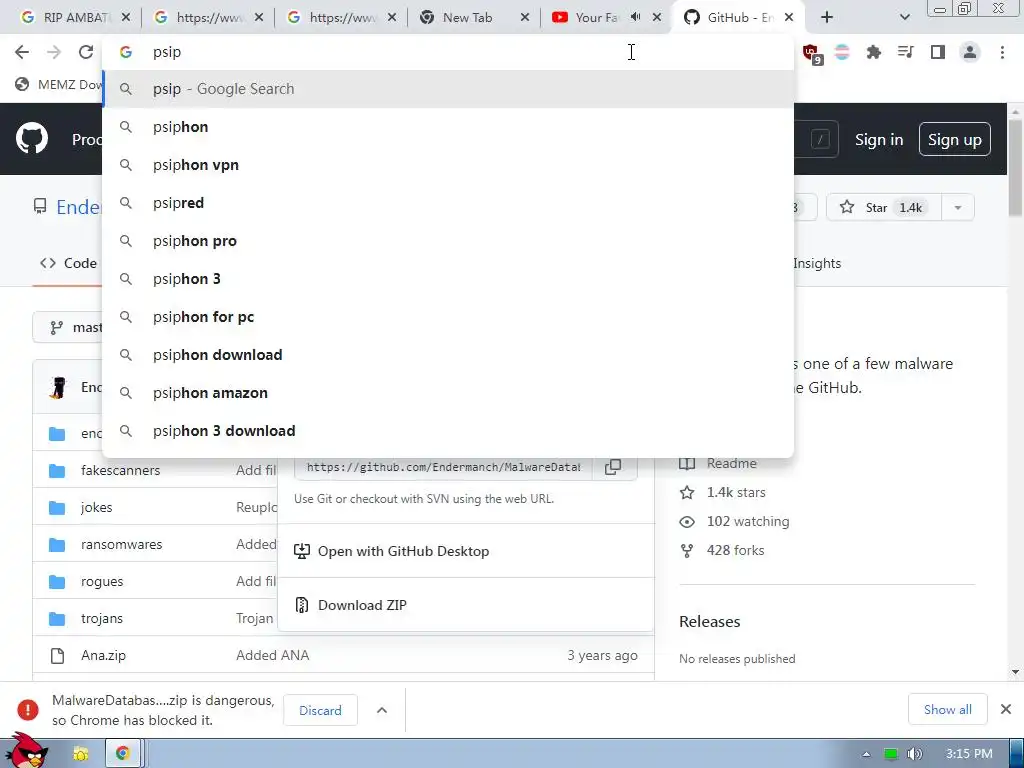Open the ransomwares folder
Screen dimensions: 1024x768
point(121,544)
